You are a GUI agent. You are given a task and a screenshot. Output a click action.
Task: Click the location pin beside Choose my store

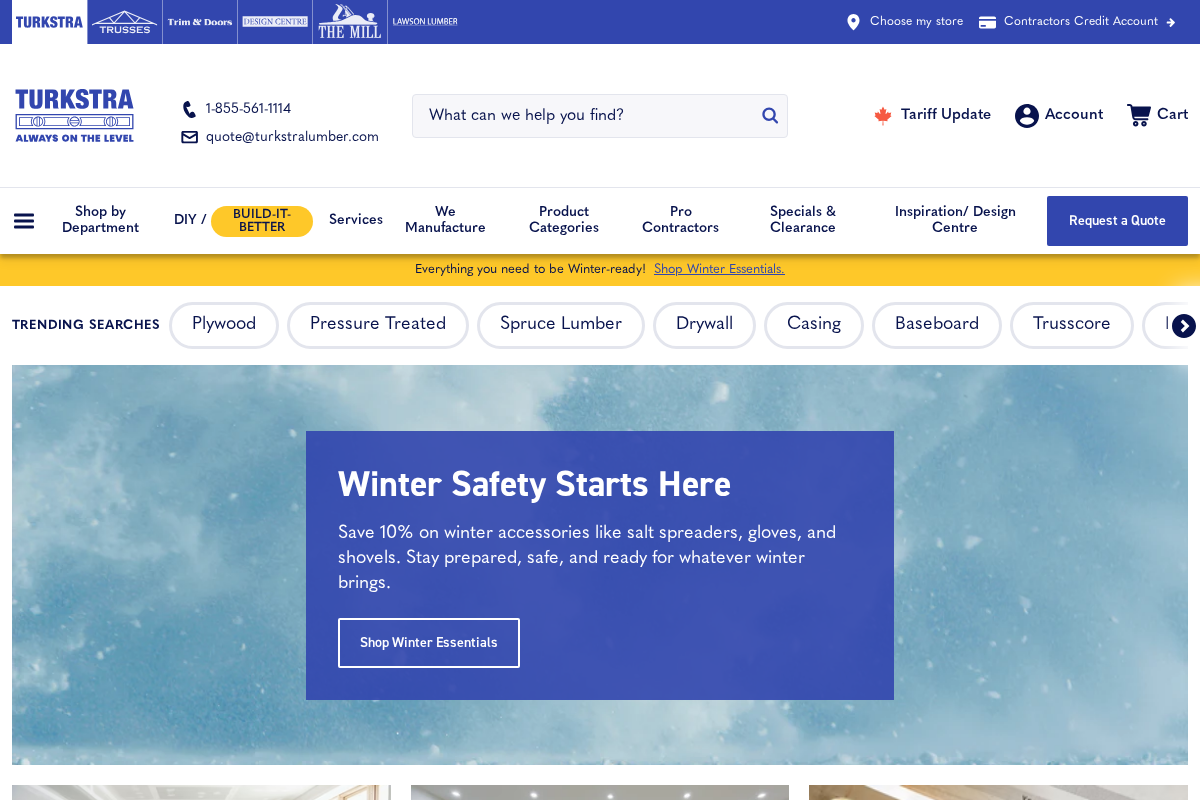[x=853, y=21]
